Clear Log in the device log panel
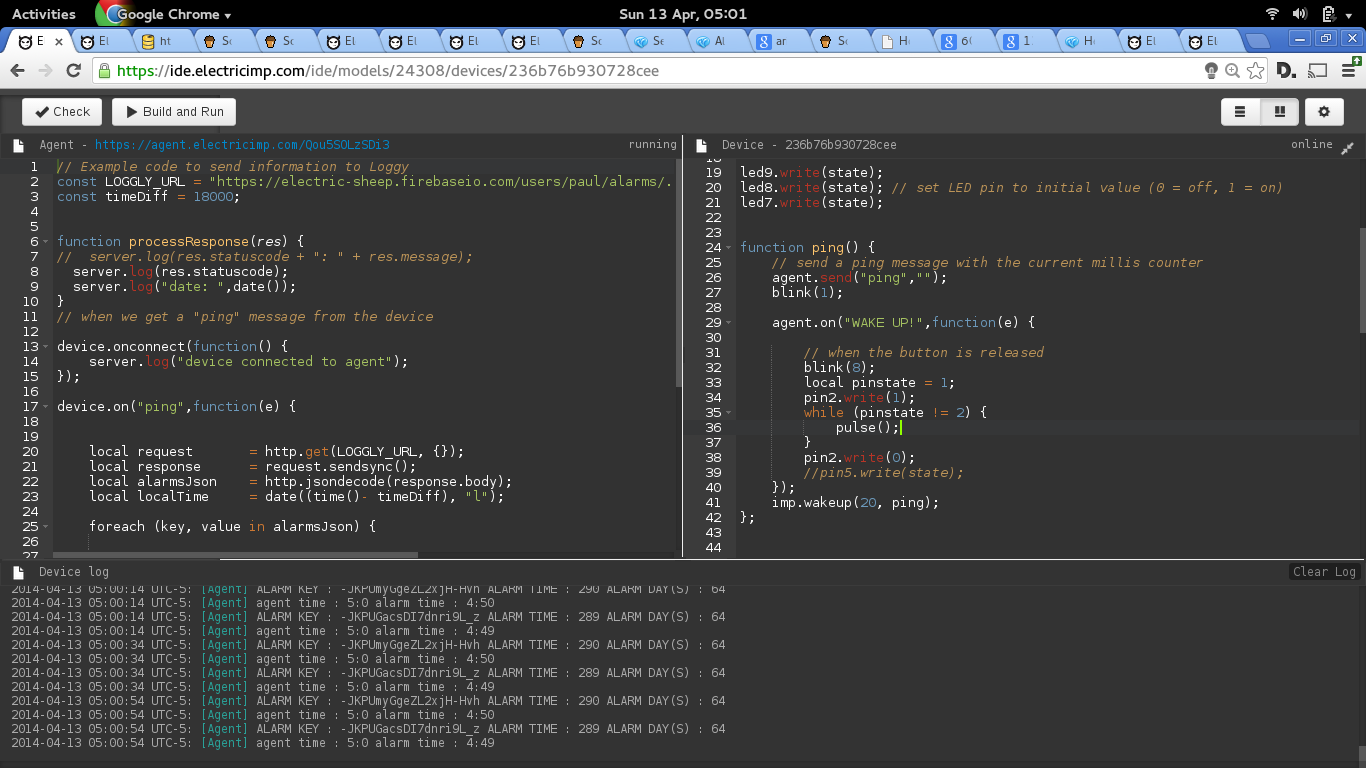Viewport: 1366px width, 768px height. (1323, 572)
